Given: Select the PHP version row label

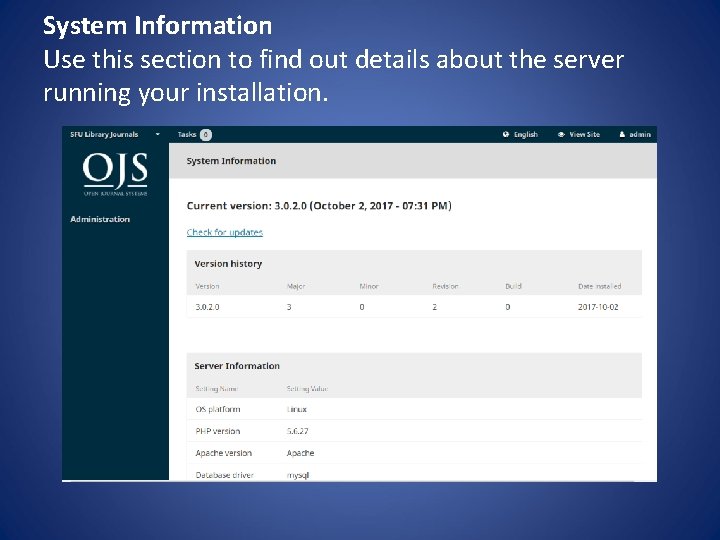Looking at the screenshot, I should [218, 431].
